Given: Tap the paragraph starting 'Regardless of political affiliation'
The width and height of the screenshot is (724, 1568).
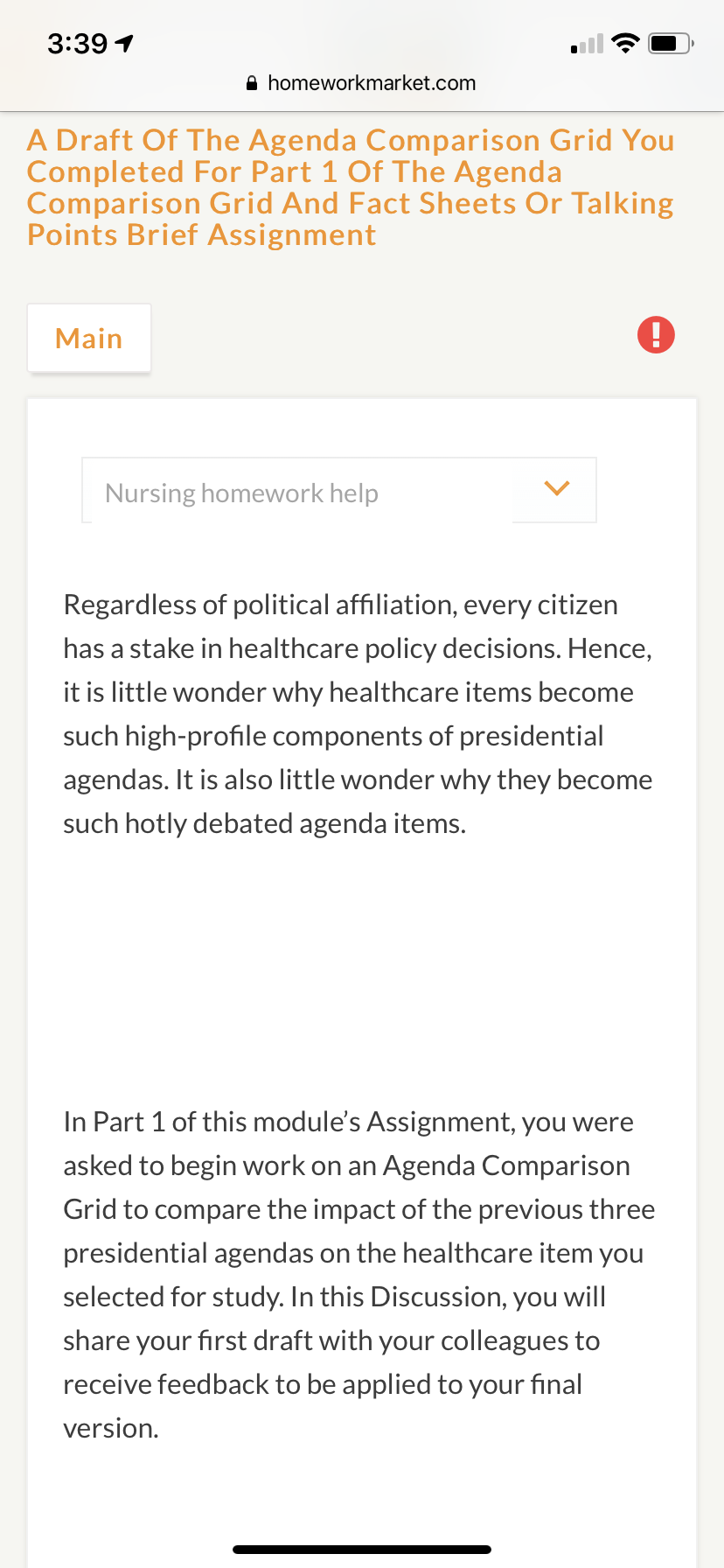Looking at the screenshot, I should (359, 714).
